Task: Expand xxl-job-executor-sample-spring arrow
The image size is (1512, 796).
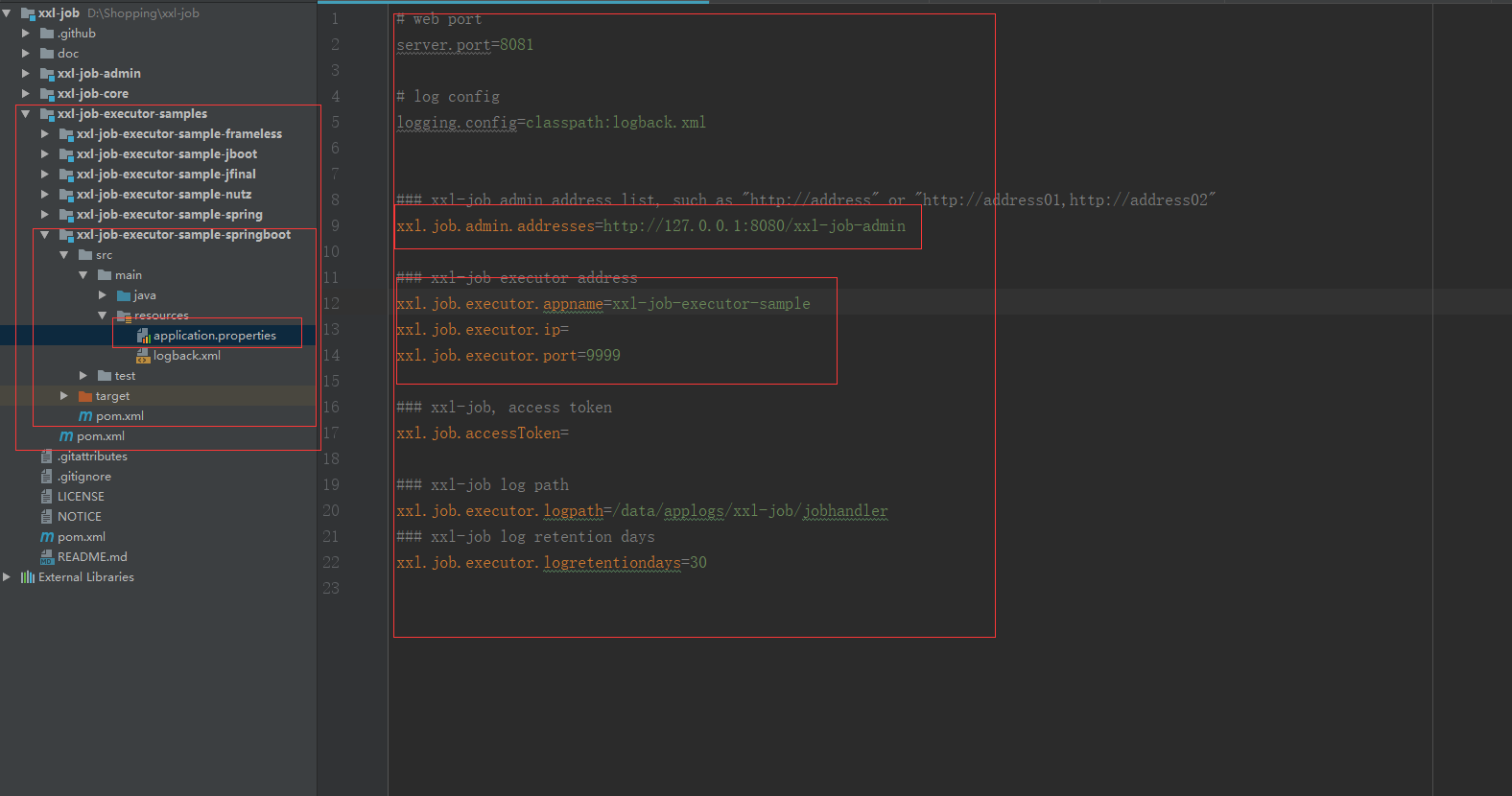Action: tap(45, 215)
